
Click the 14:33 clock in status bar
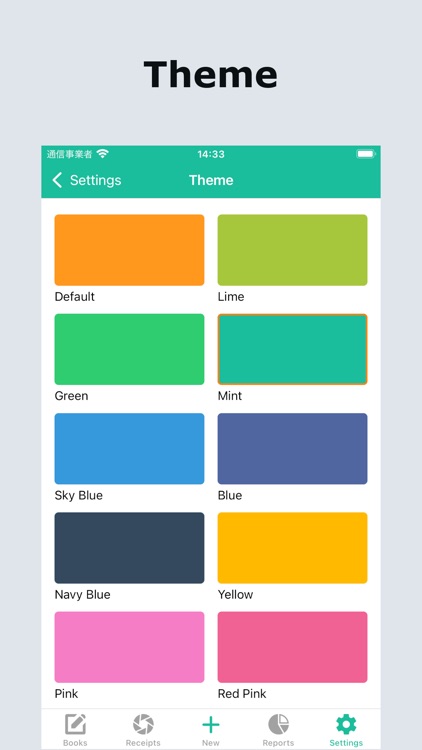[x=211, y=154]
